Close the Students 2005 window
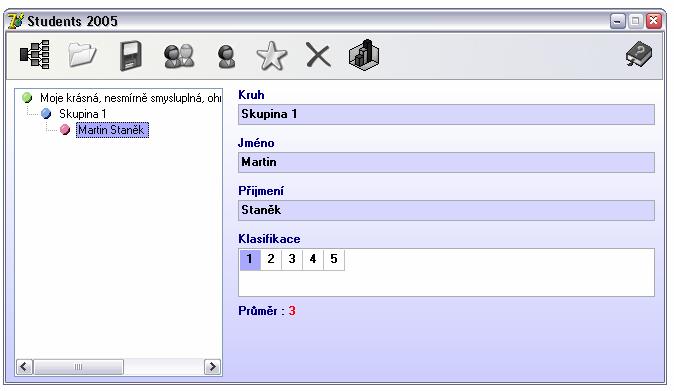This screenshot has height=391, width=674. [x=654, y=21]
